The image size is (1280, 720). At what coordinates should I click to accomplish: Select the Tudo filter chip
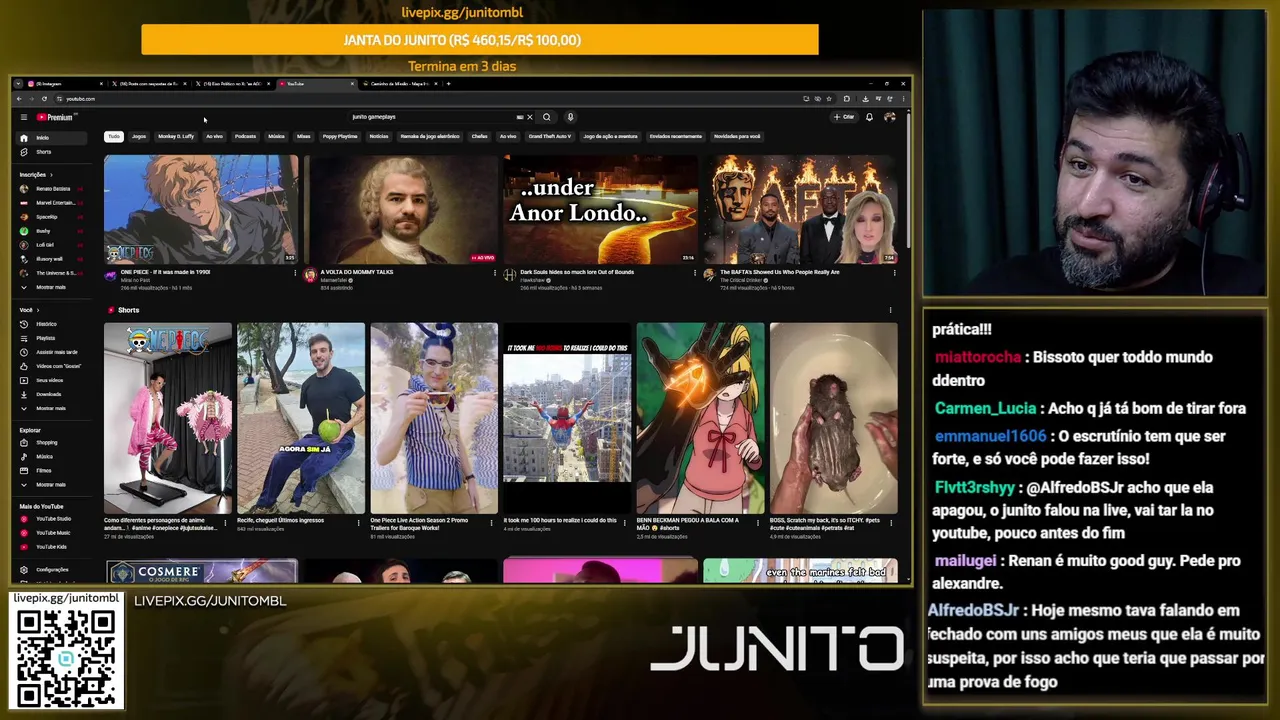tap(114, 136)
